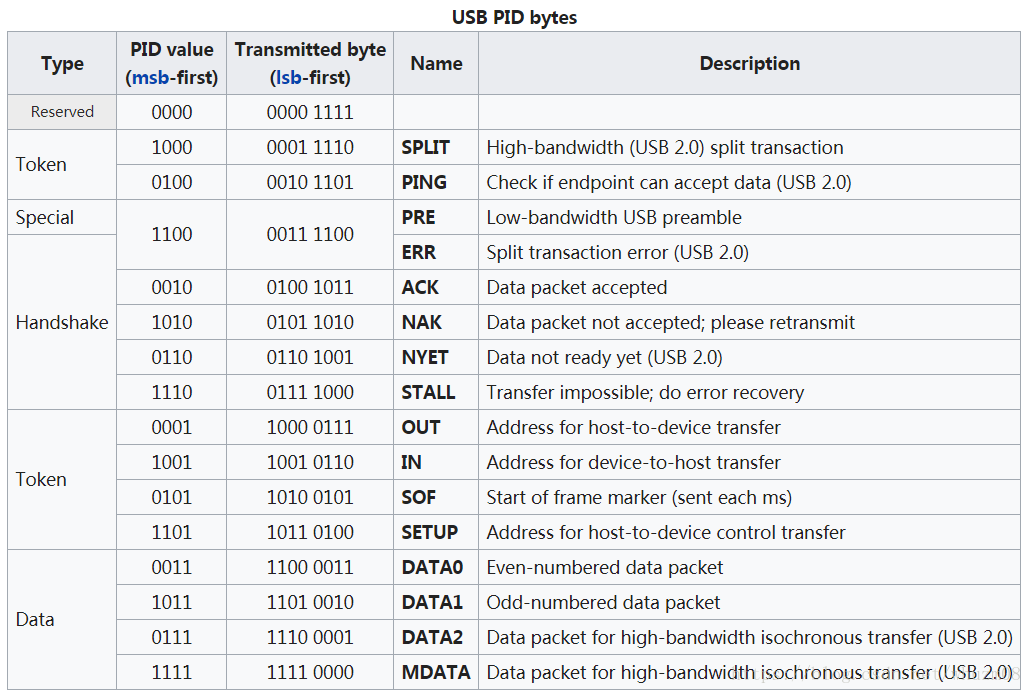
Task: Select transmitted byte '0000 1111'
Action: point(310,112)
